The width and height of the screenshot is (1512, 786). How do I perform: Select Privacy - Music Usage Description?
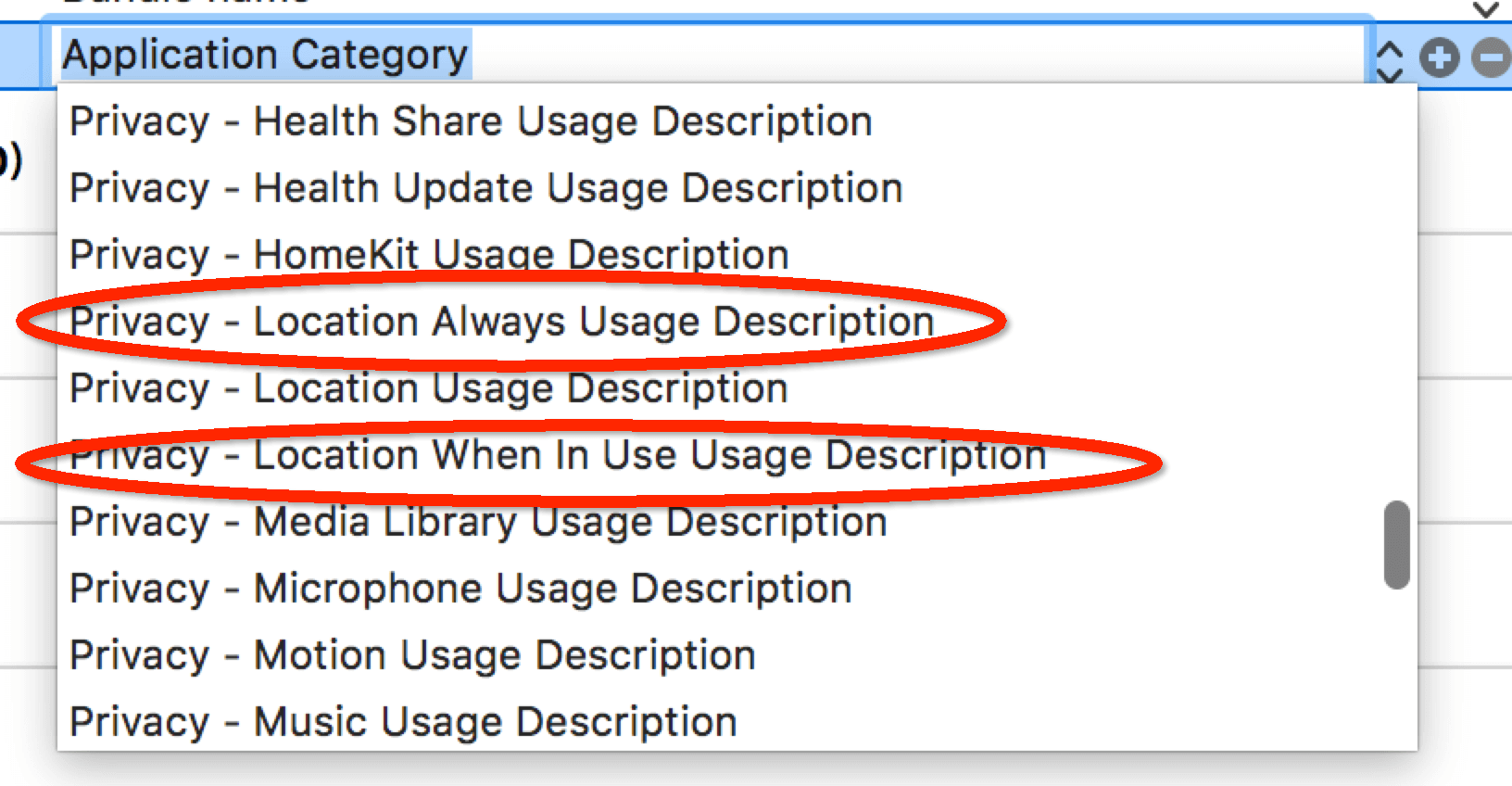[403, 722]
